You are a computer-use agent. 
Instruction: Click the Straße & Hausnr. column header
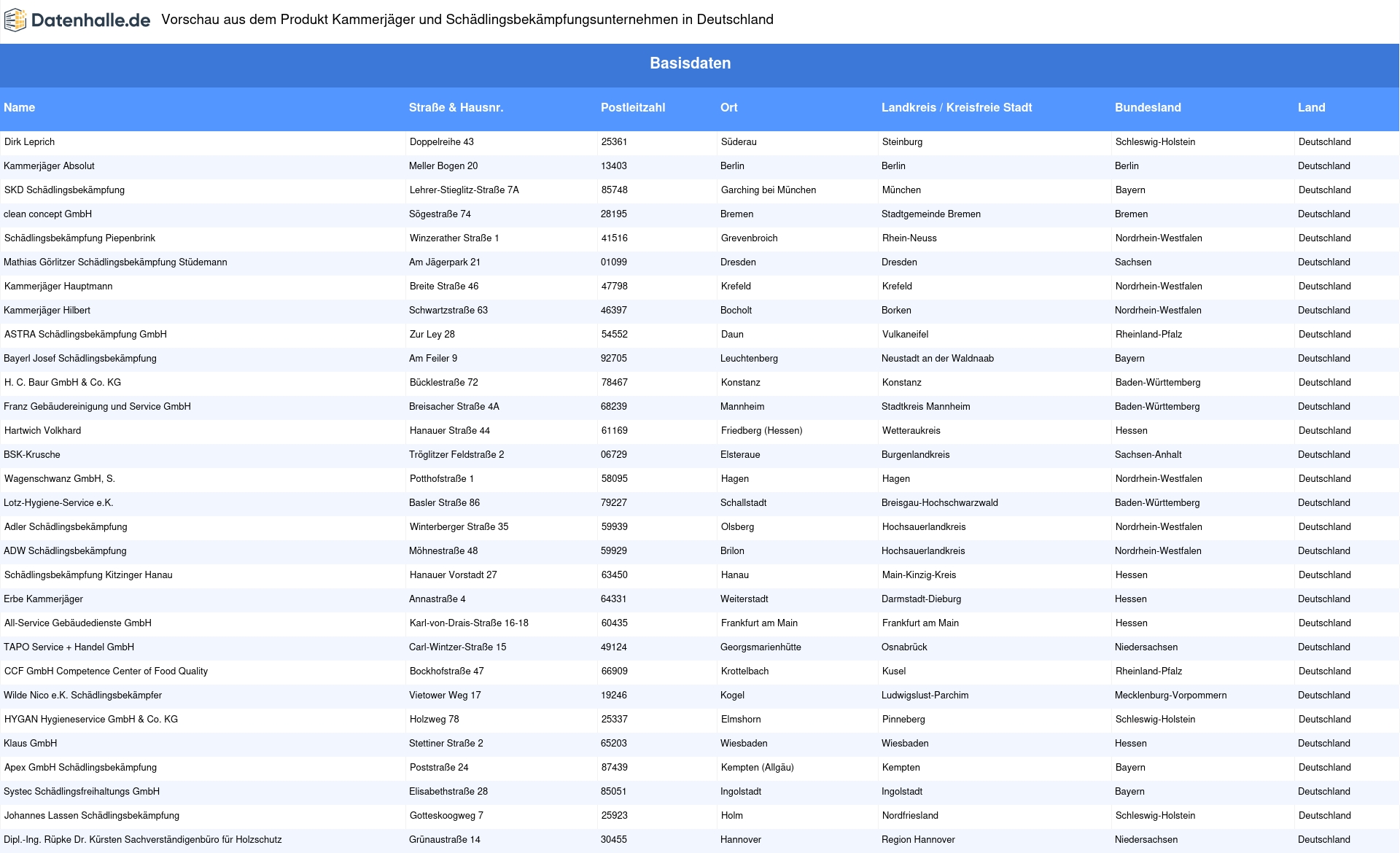[x=456, y=107]
